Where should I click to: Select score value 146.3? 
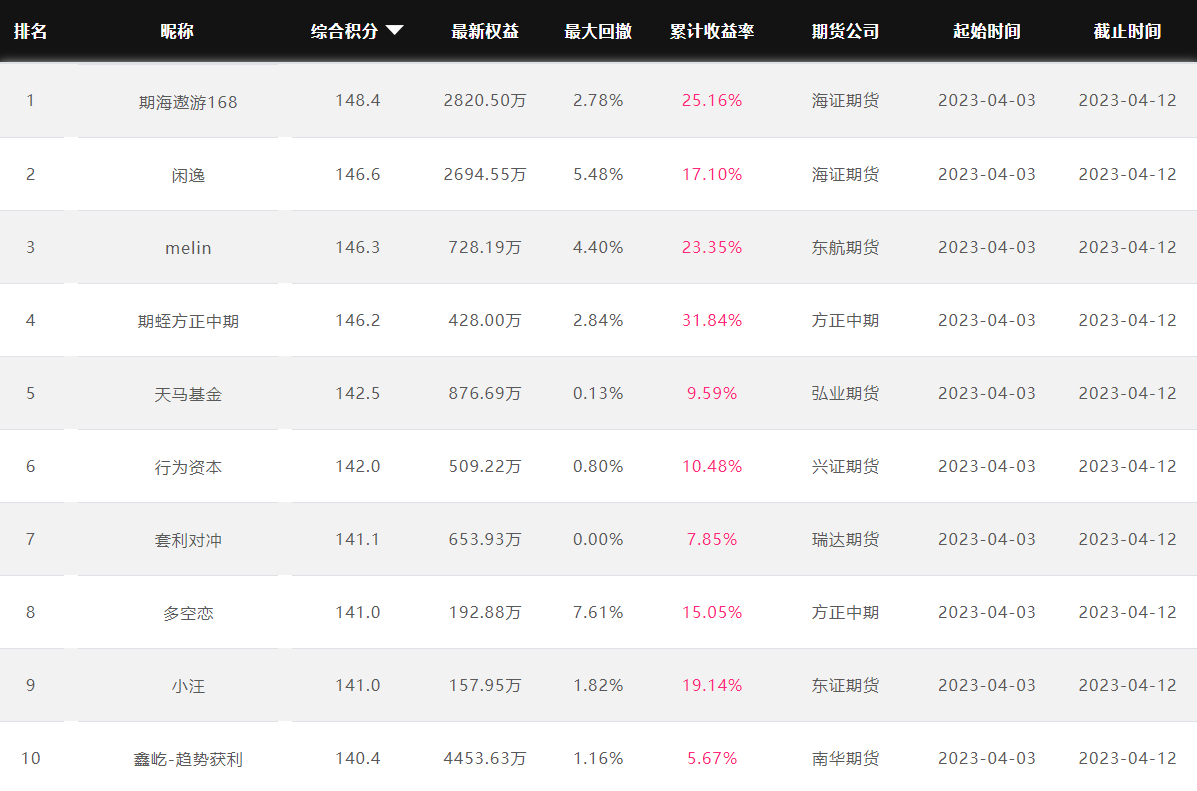[357, 247]
